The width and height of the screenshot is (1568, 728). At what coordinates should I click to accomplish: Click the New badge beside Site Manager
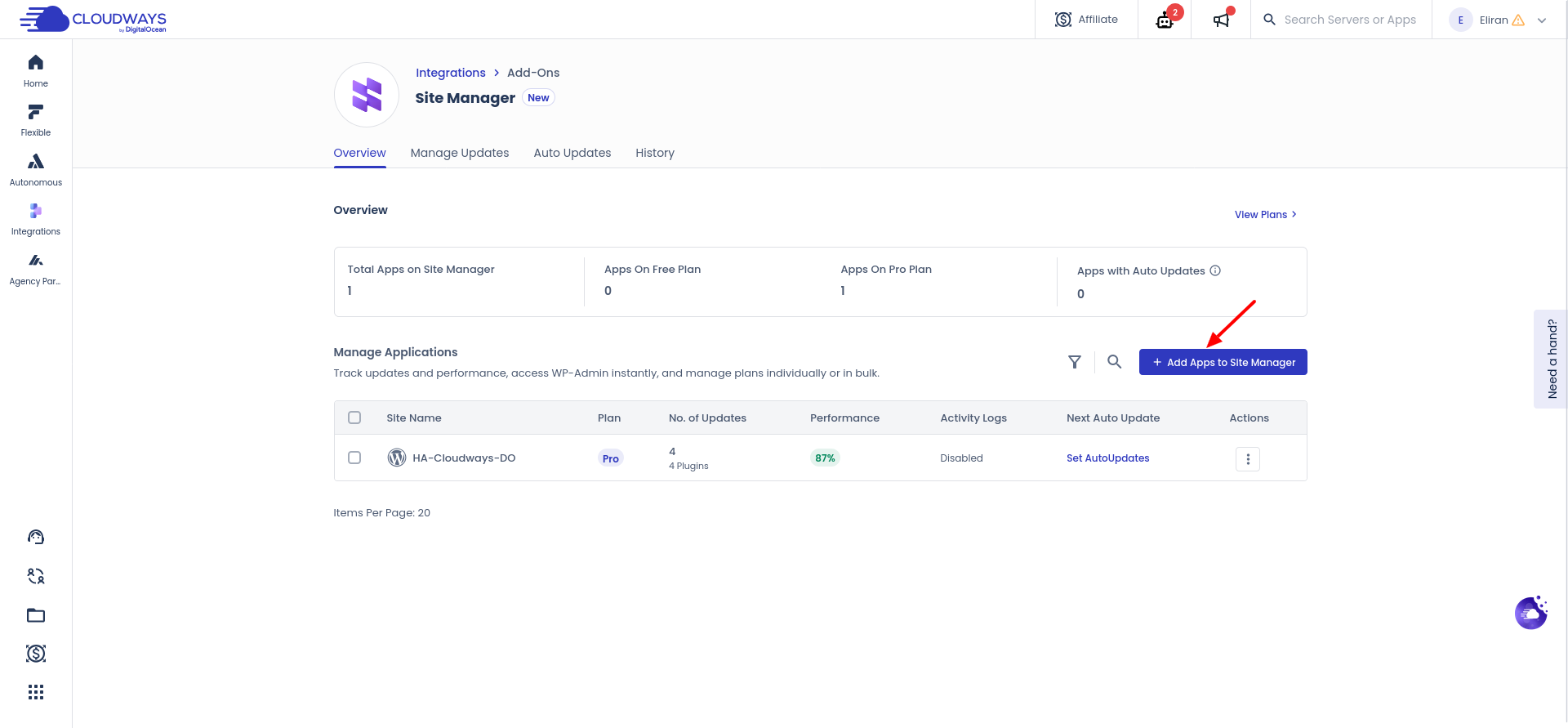(538, 98)
